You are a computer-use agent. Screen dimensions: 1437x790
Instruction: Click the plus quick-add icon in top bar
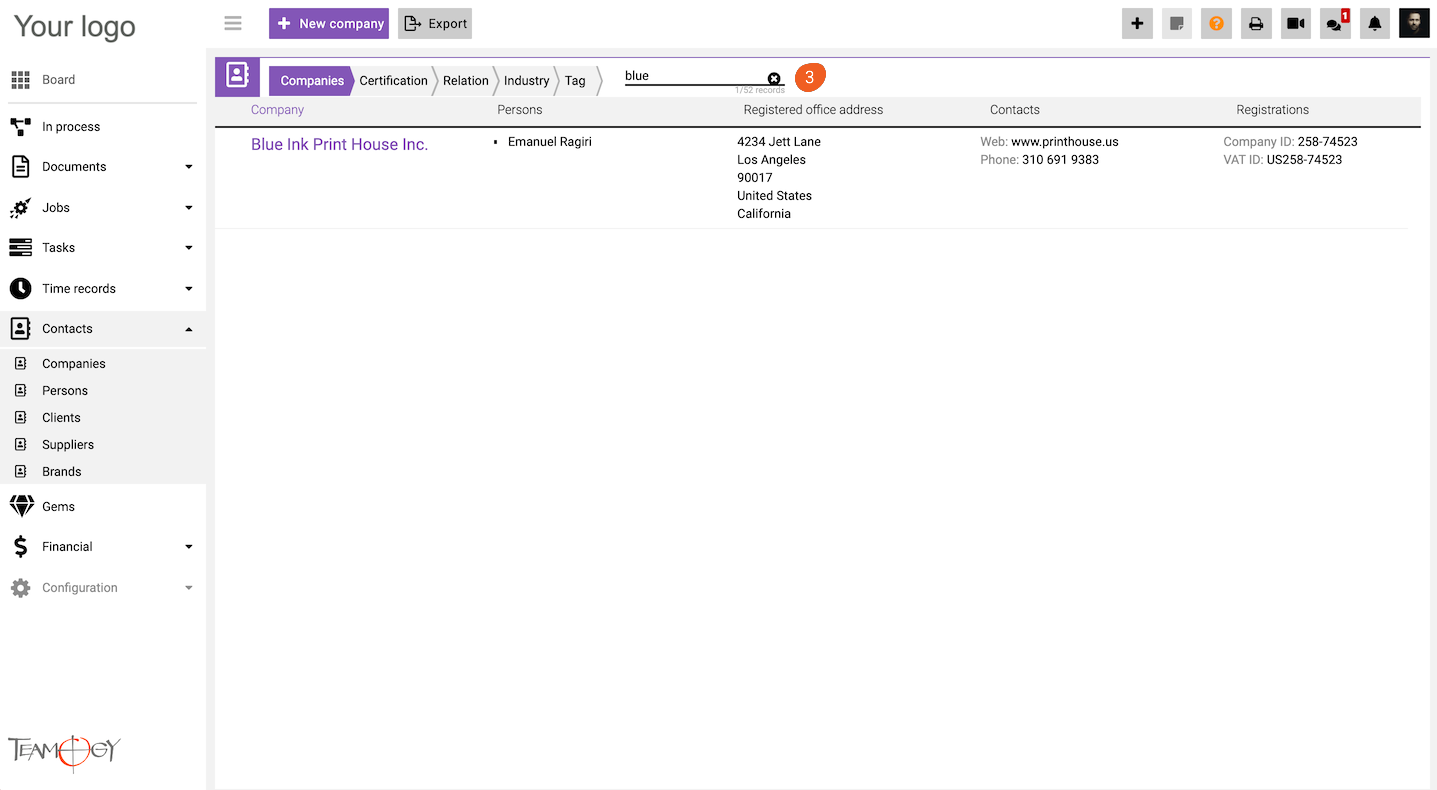1137,24
